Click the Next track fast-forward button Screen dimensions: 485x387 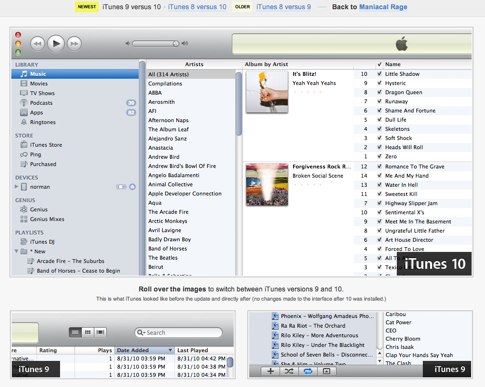(74, 44)
